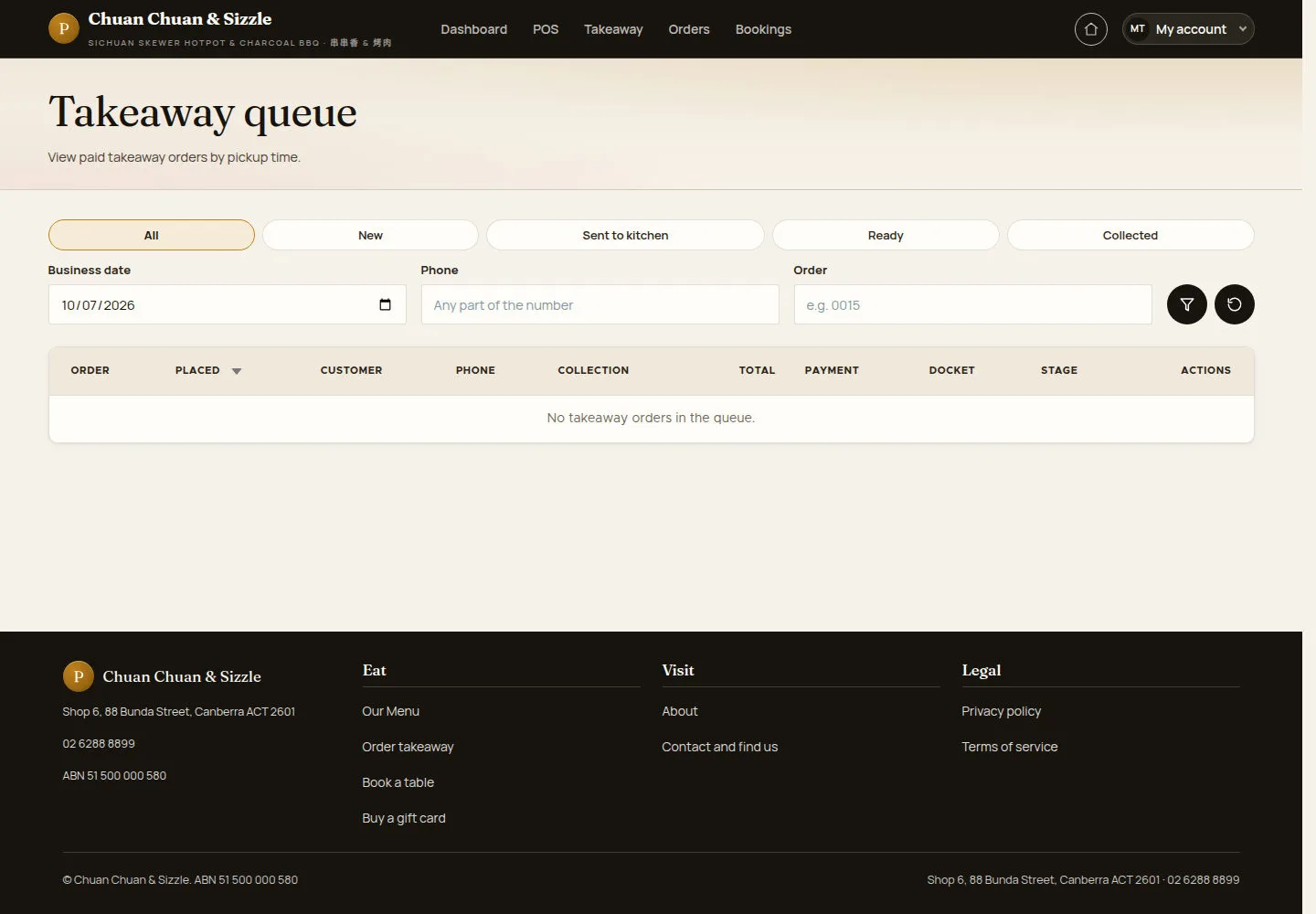Follow the Order takeaway link
The image size is (1316, 914).
click(408, 747)
